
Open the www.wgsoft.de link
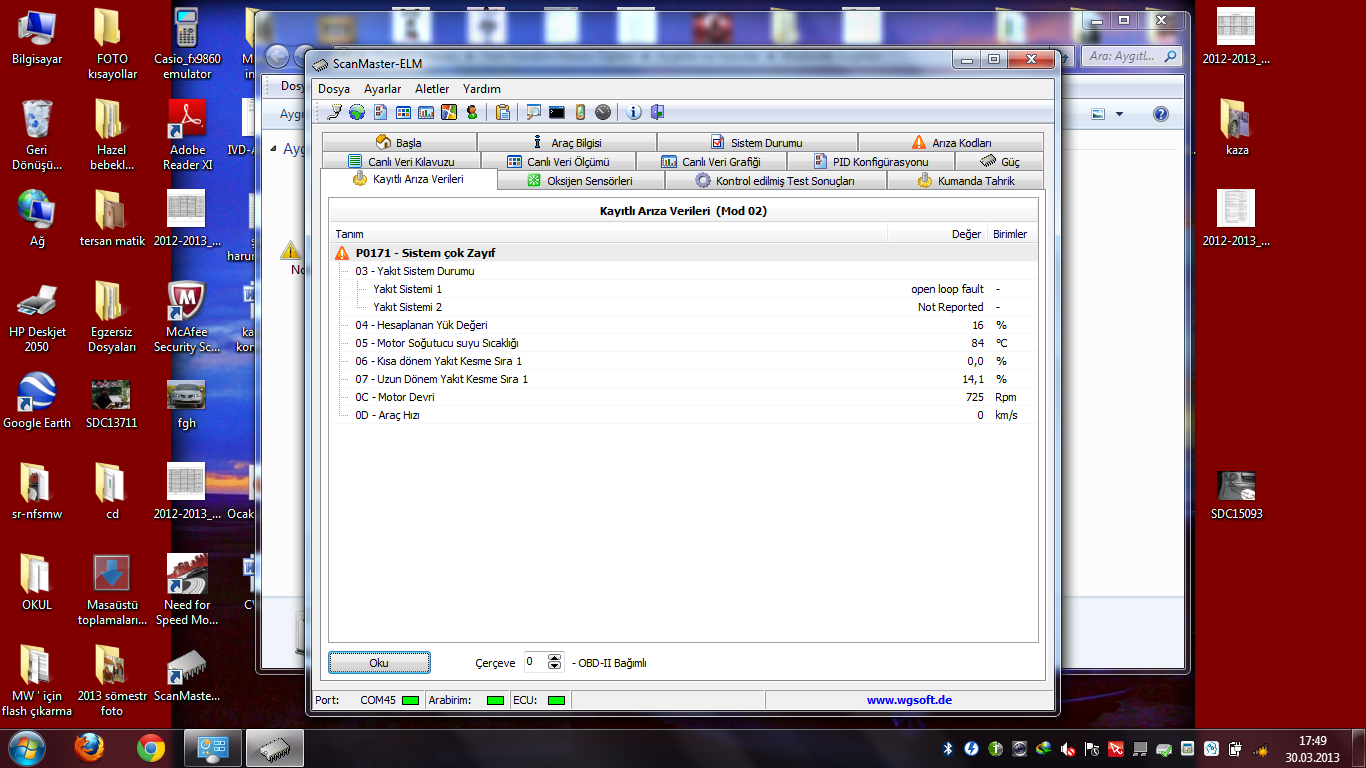(x=909, y=700)
